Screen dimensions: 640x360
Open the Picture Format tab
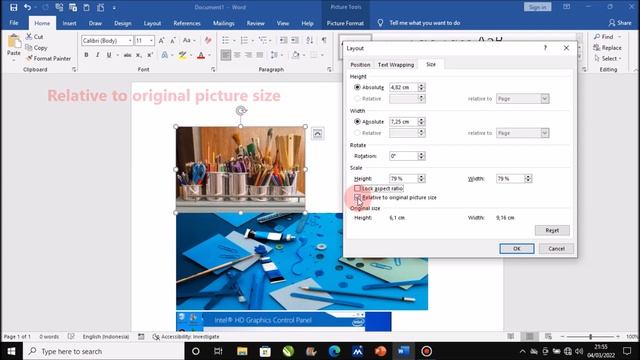coord(345,23)
